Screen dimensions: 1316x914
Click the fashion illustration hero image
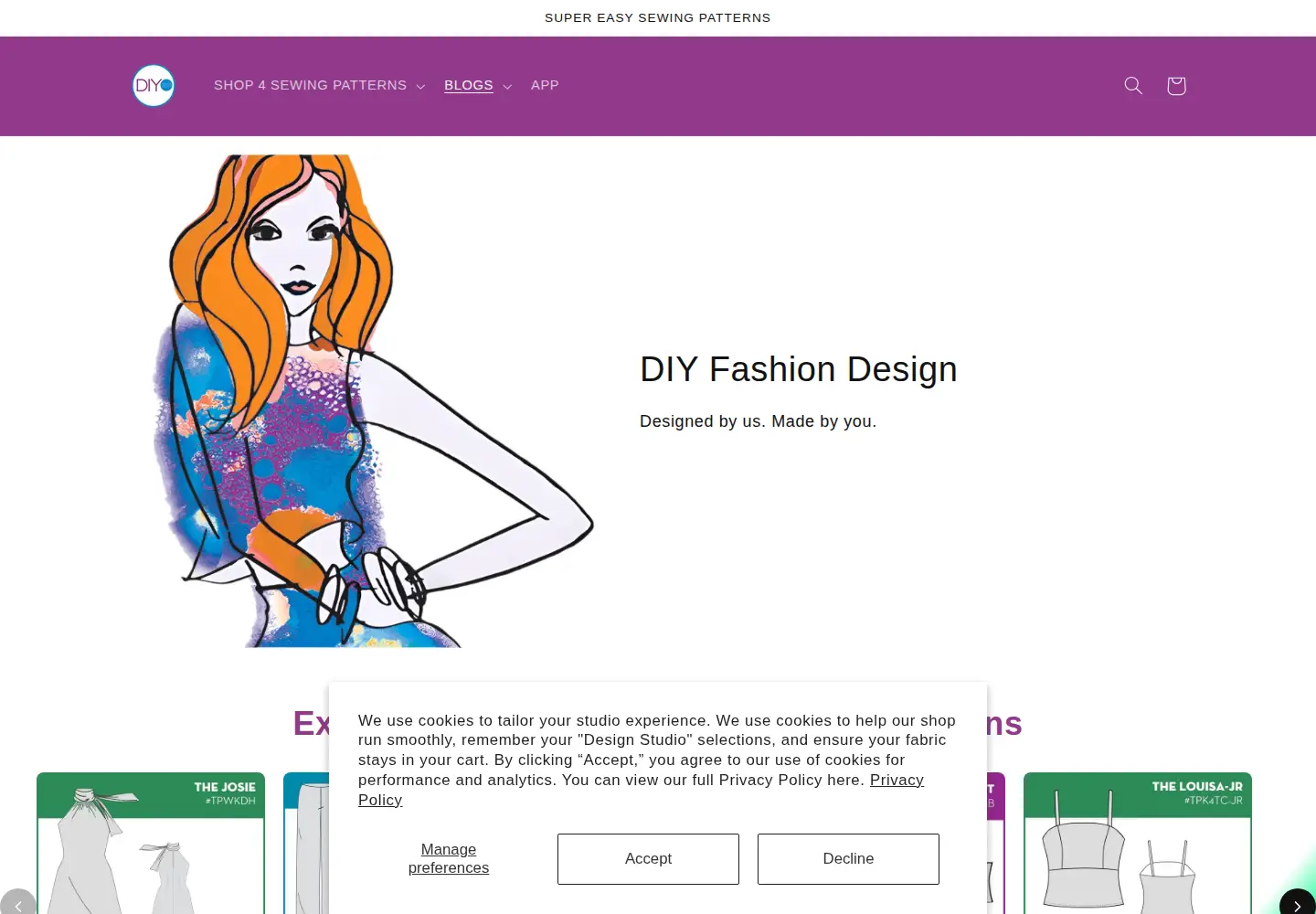coord(373,401)
